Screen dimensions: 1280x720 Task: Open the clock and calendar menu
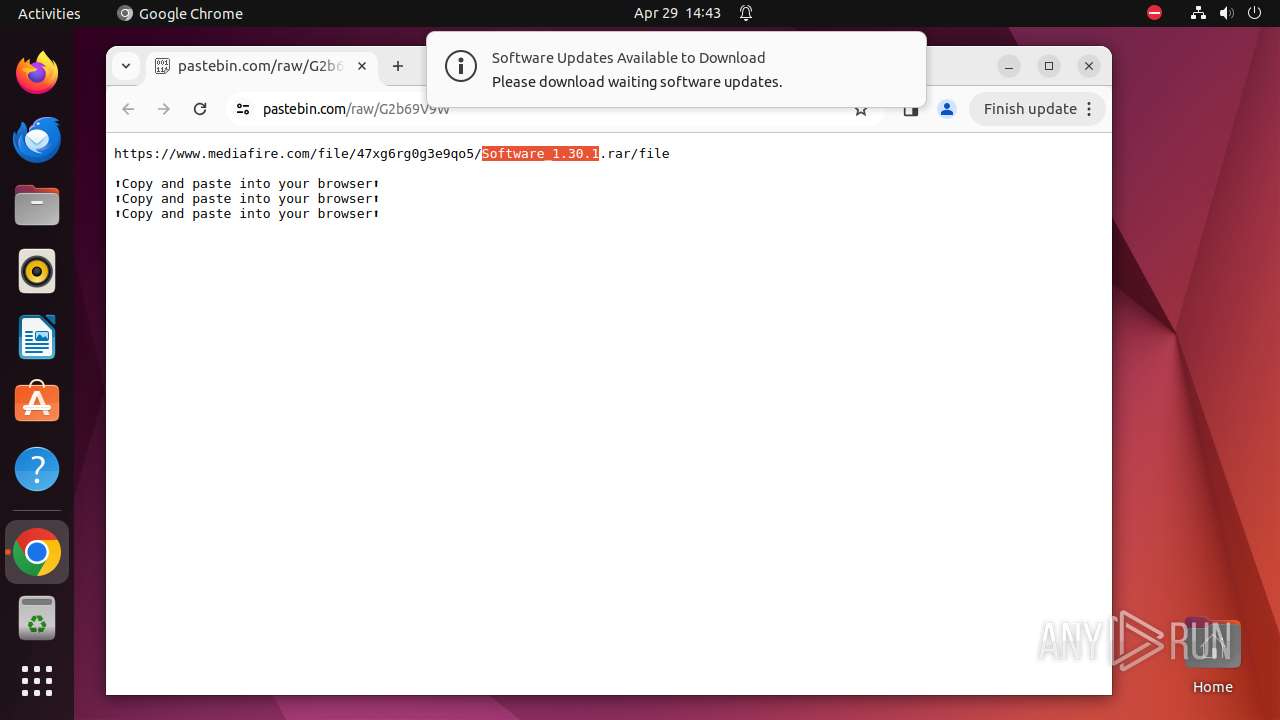click(677, 13)
